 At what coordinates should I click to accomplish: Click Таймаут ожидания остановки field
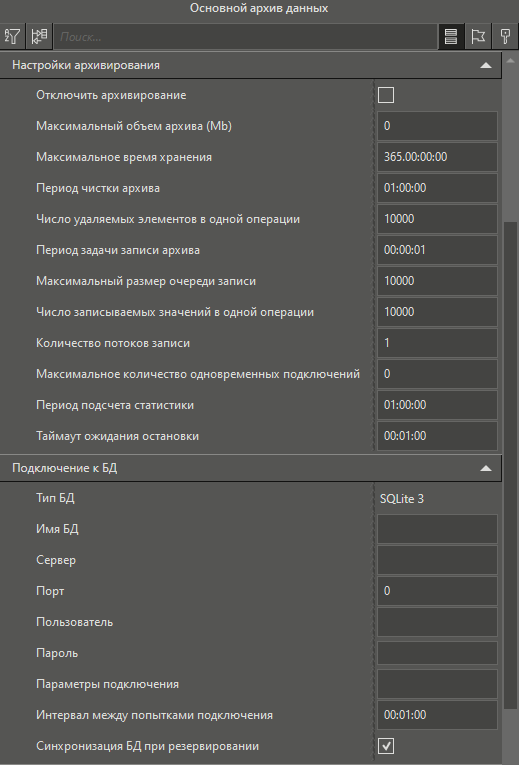(437, 436)
